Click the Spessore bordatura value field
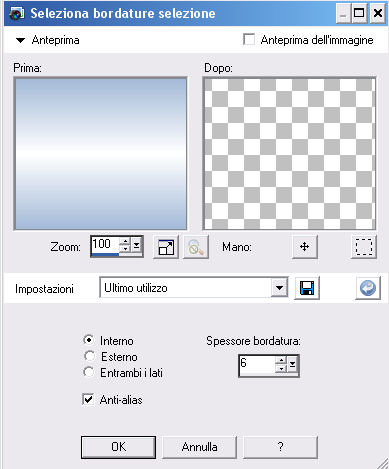Screen dimensions: 389x469 click(257, 365)
